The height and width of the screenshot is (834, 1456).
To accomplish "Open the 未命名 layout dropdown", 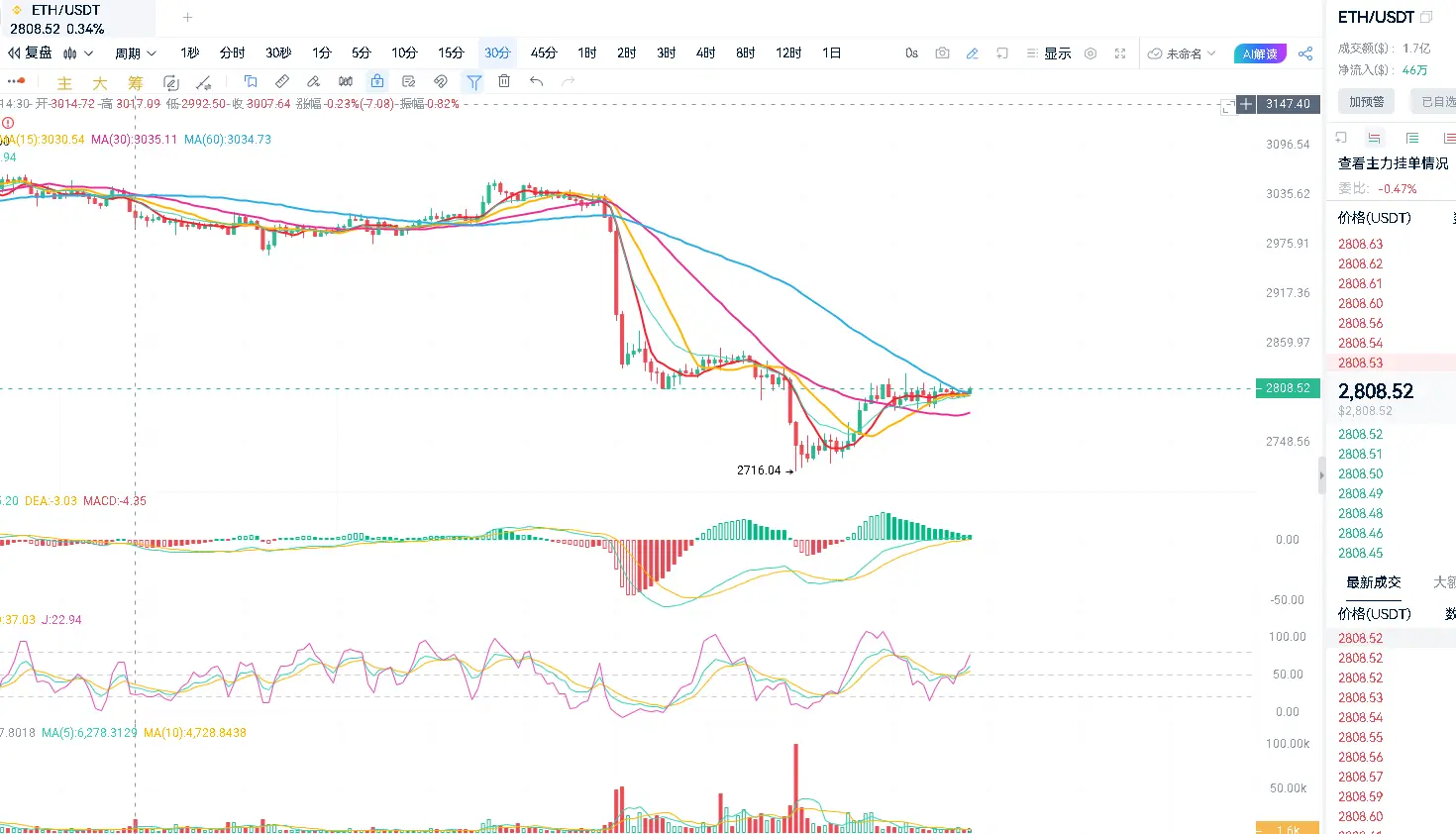I will pyautogui.click(x=1182, y=53).
